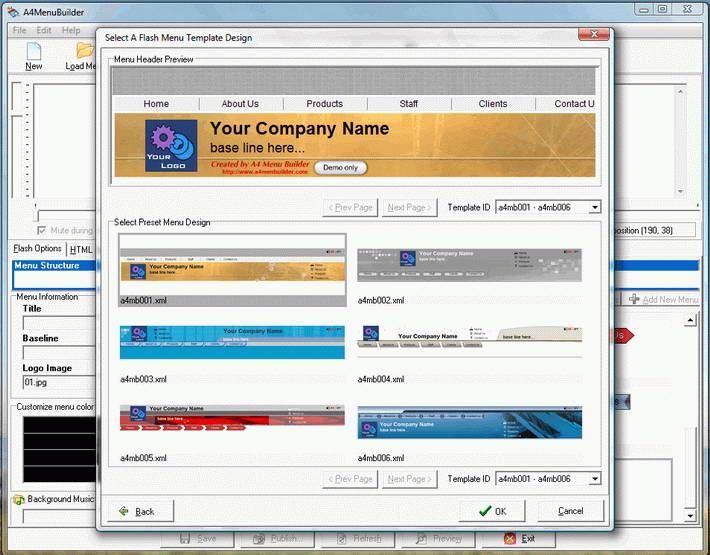
Task: Click the Home item in menu preview
Action: [x=156, y=104]
